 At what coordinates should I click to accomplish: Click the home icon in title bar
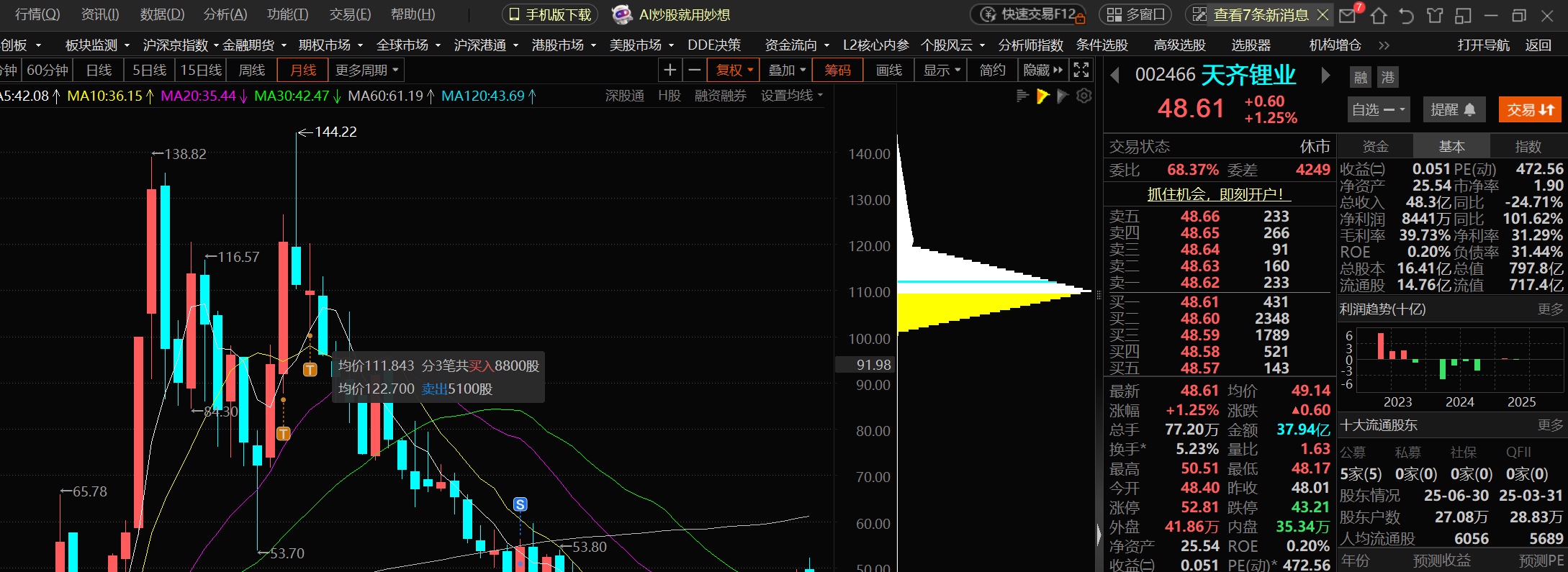coord(1379,15)
